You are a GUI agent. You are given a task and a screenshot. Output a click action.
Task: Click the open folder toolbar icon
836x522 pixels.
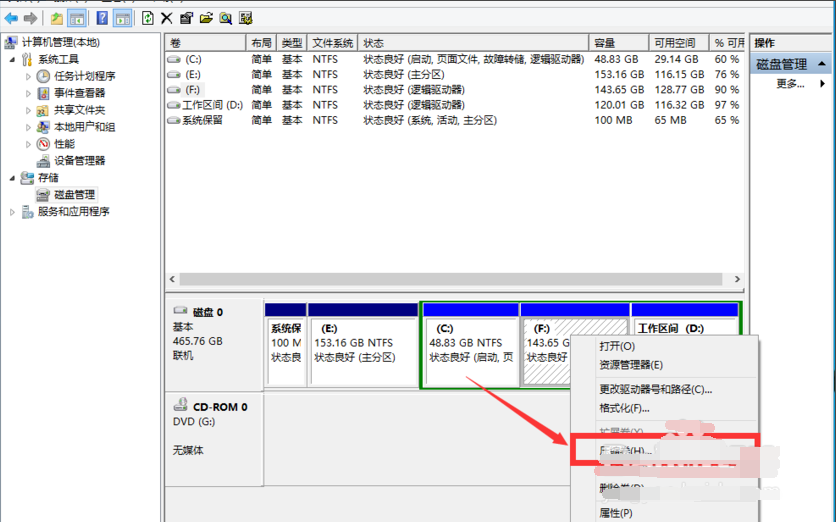(206, 19)
